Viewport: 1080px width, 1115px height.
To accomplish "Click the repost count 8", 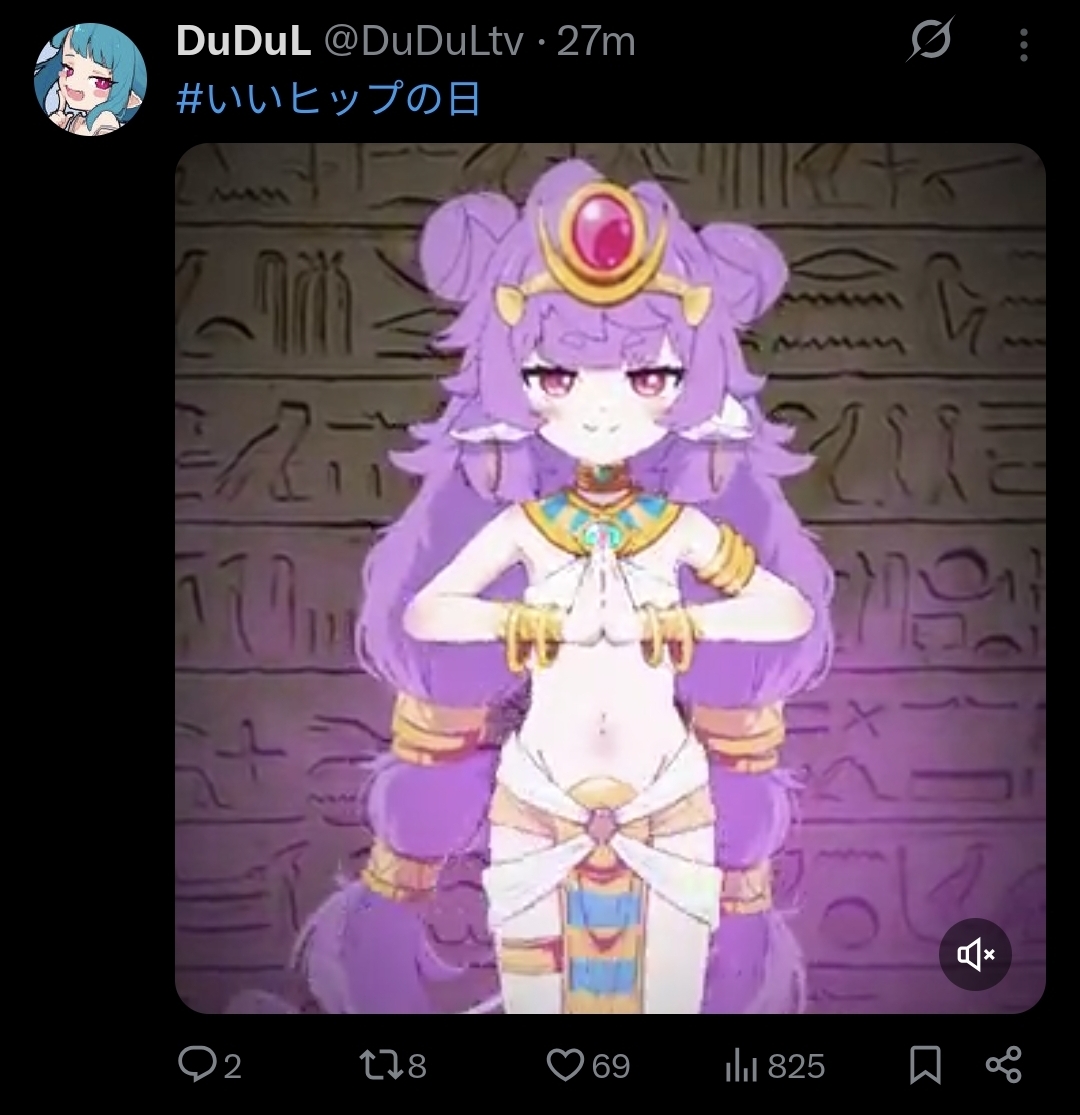I will point(417,1067).
